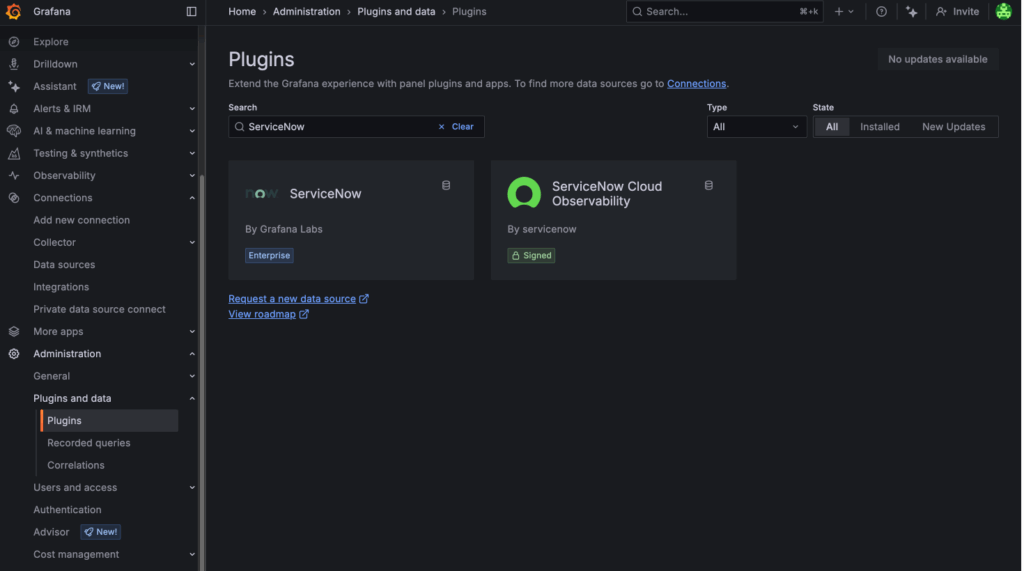Expand Testing & synthetics chevron
This screenshot has height=571, width=1024.
pos(192,153)
